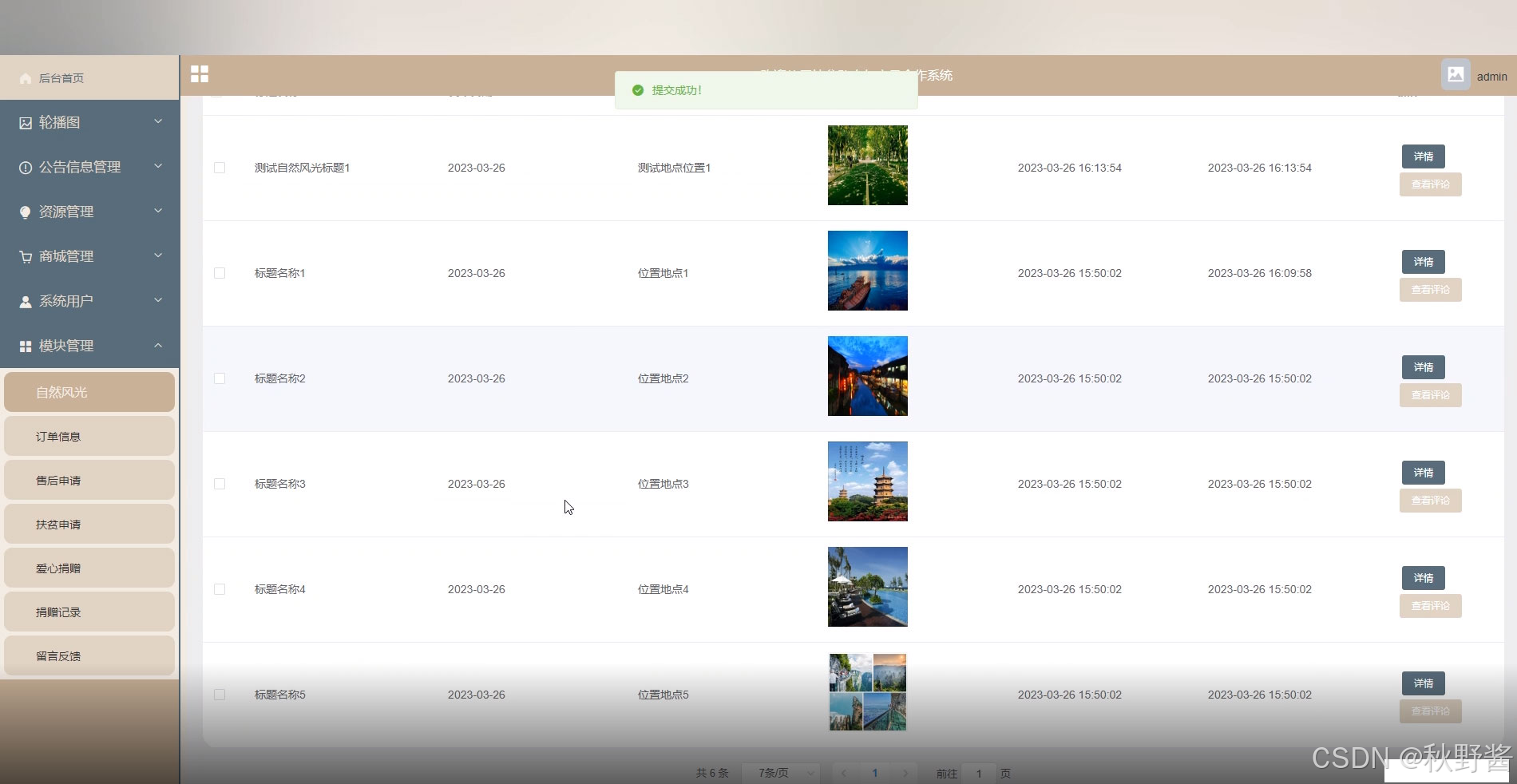Tick the checkbox for 标题名称1 row
Viewport: 1517px width, 784px height.
tap(220, 273)
